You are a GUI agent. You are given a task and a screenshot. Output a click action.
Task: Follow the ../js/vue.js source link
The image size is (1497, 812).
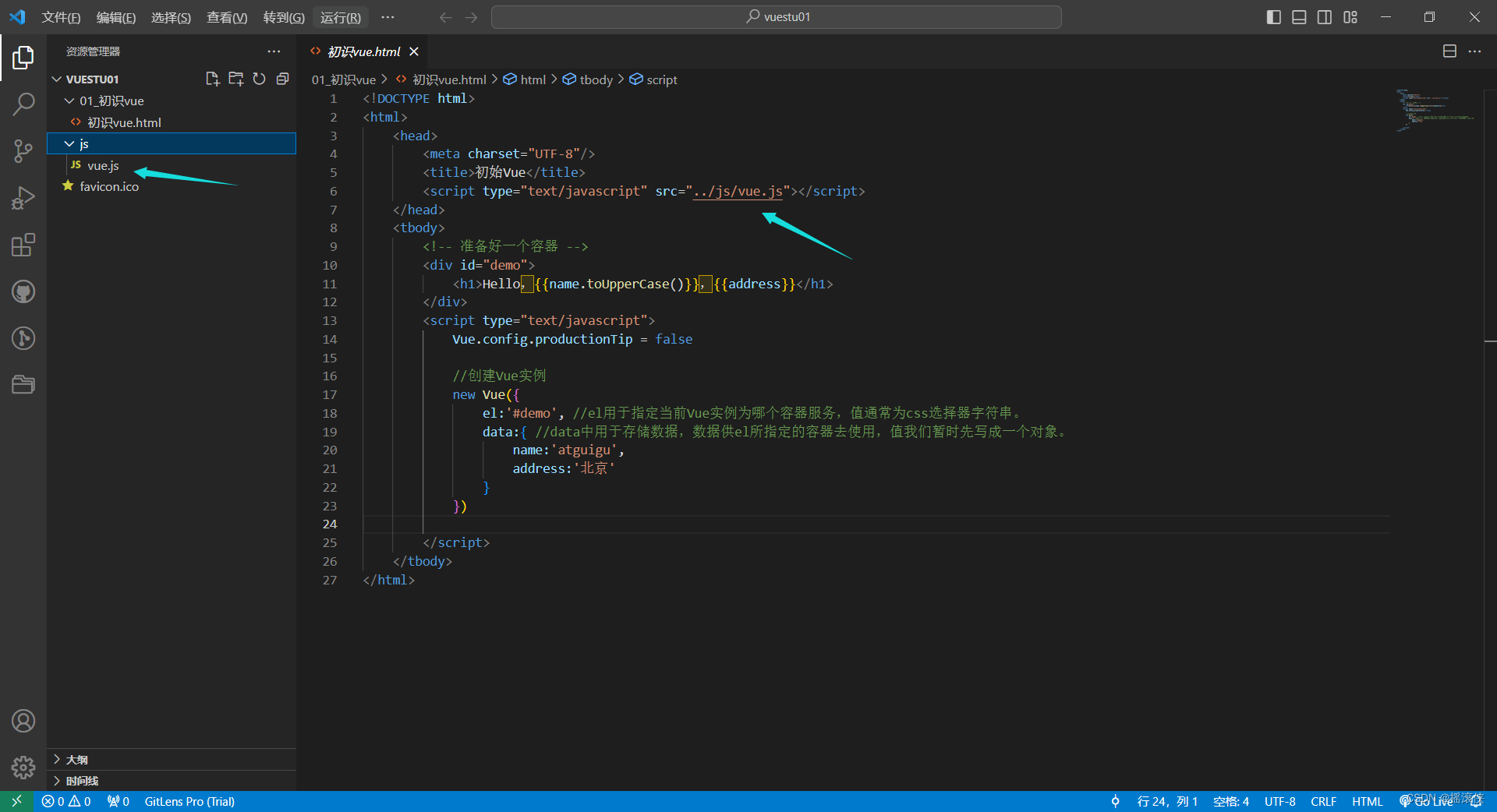[x=738, y=191]
